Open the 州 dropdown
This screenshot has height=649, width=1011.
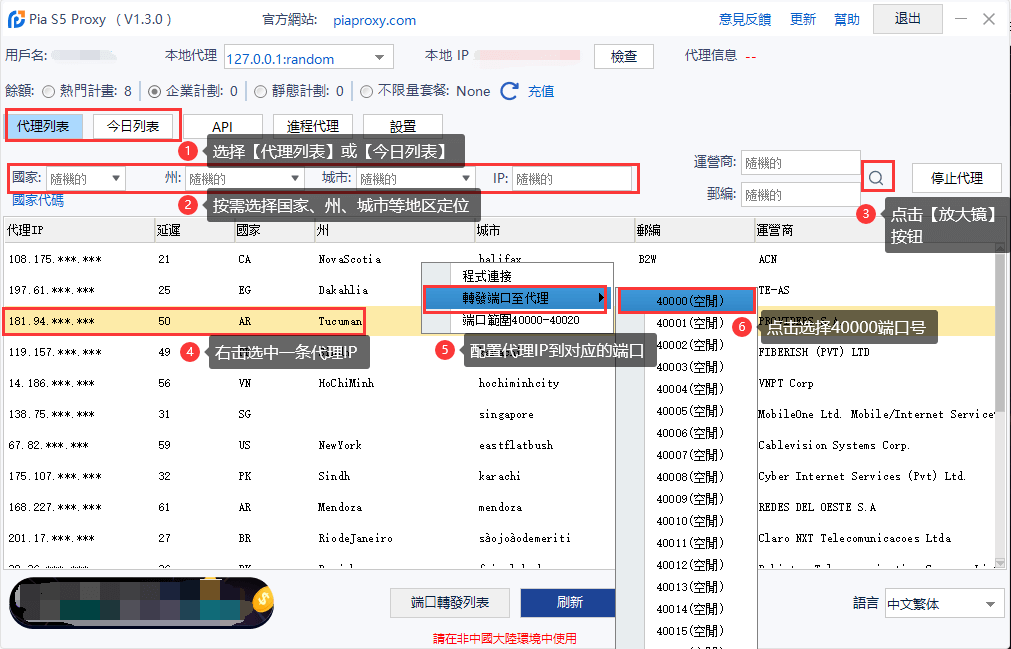click(x=244, y=179)
